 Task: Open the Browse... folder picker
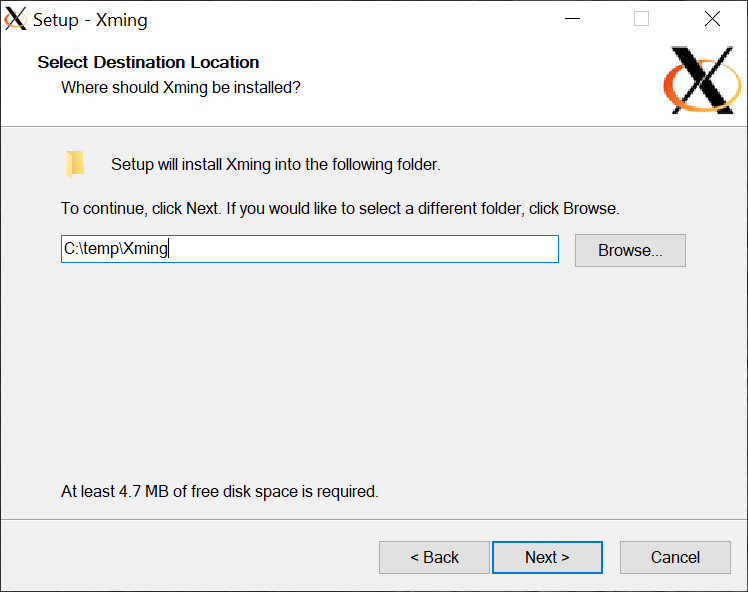[630, 250]
